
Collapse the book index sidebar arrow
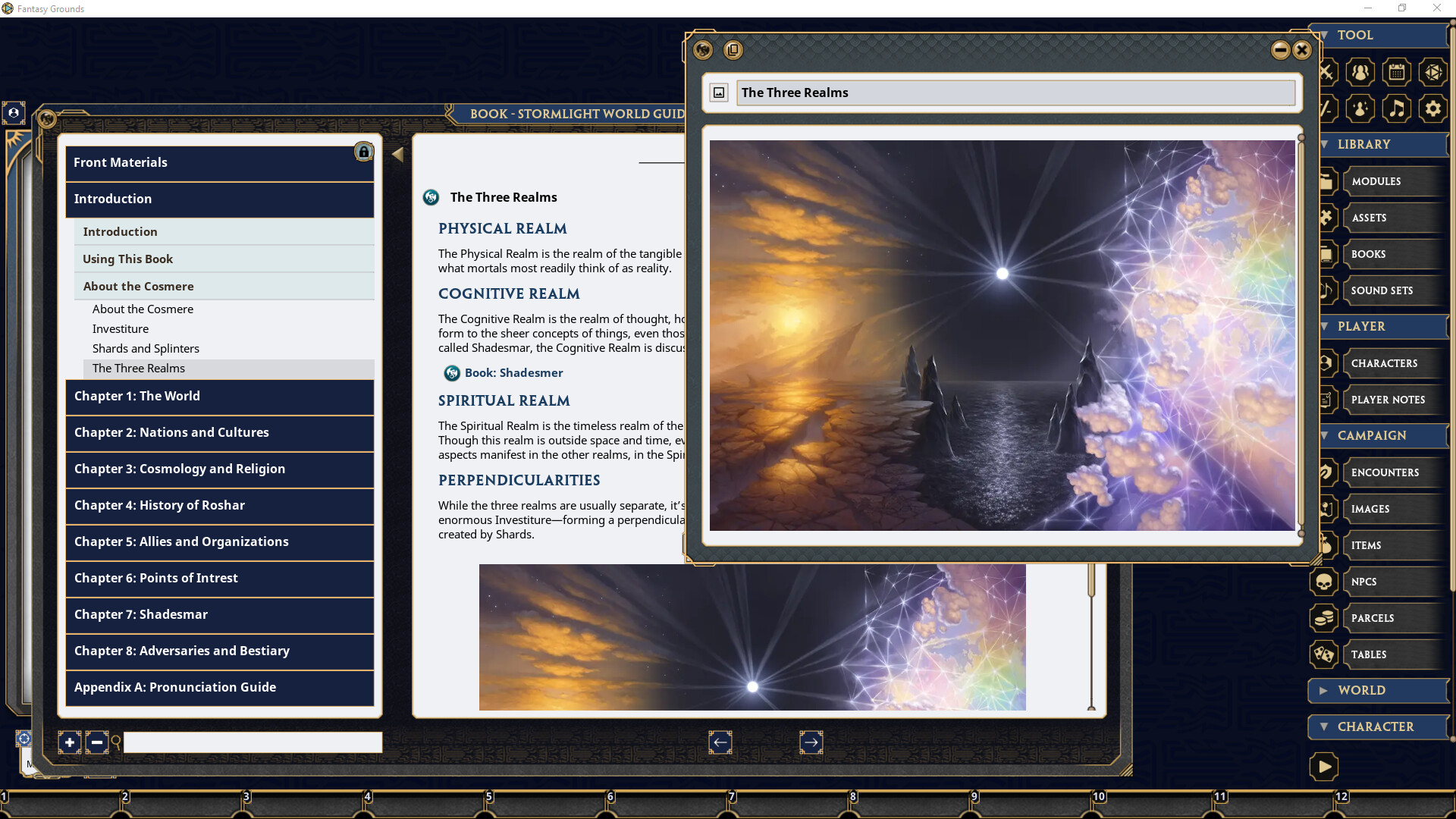397,155
